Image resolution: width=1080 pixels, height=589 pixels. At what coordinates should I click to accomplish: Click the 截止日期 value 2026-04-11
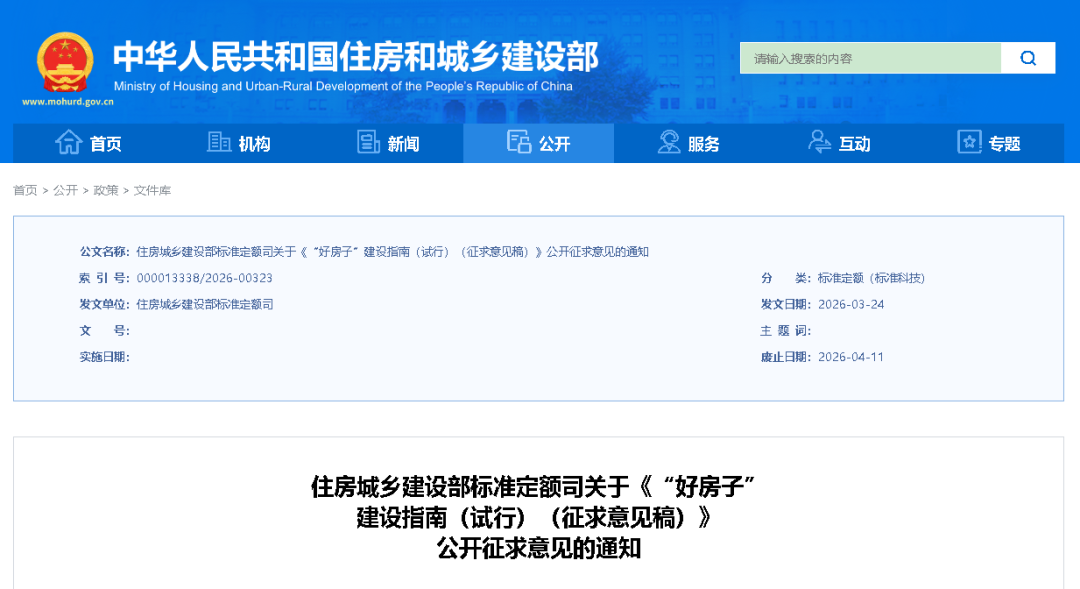850,357
